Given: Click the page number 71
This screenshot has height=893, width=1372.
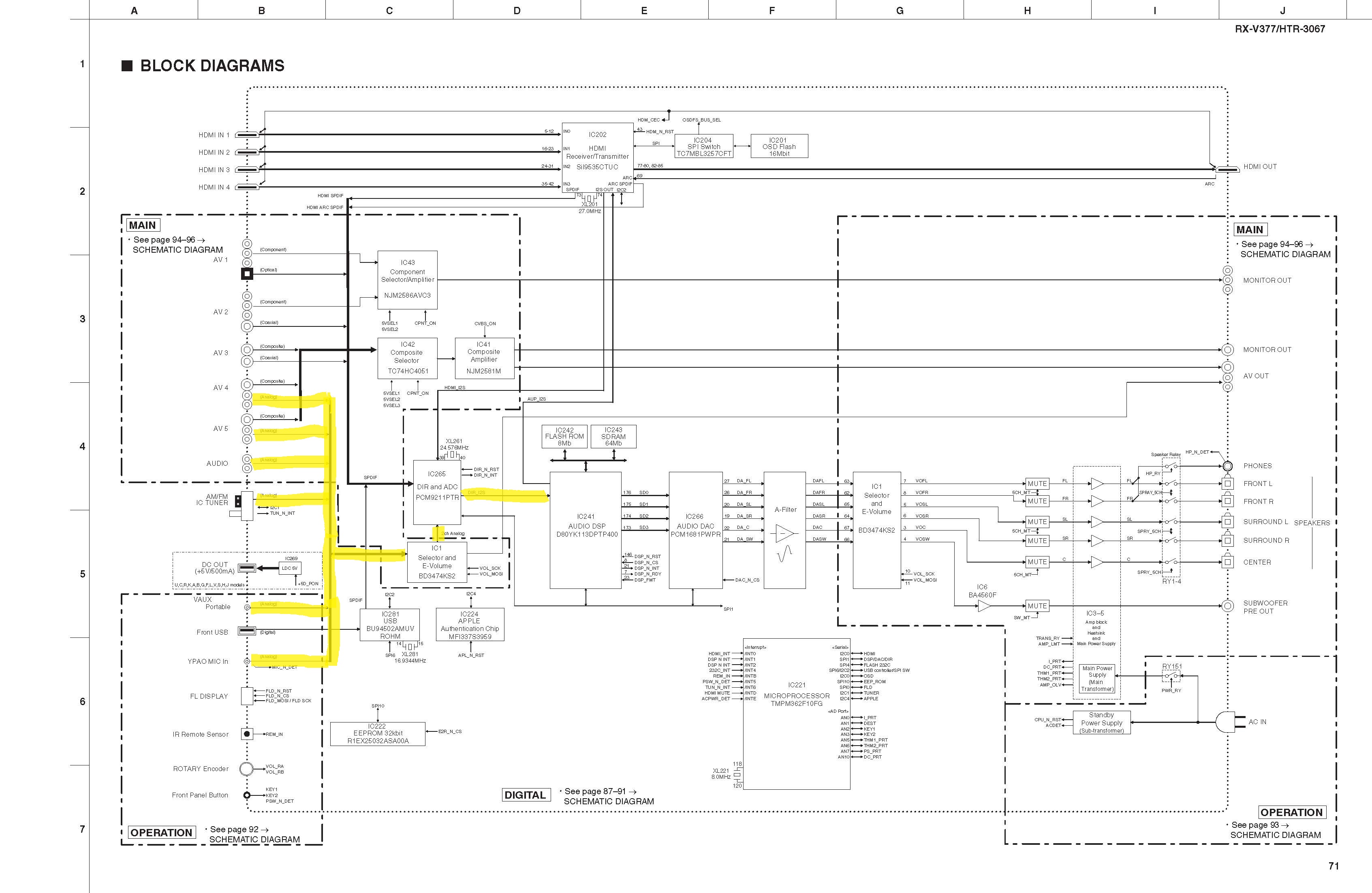Looking at the screenshot, I should [x=1334, y=866].
